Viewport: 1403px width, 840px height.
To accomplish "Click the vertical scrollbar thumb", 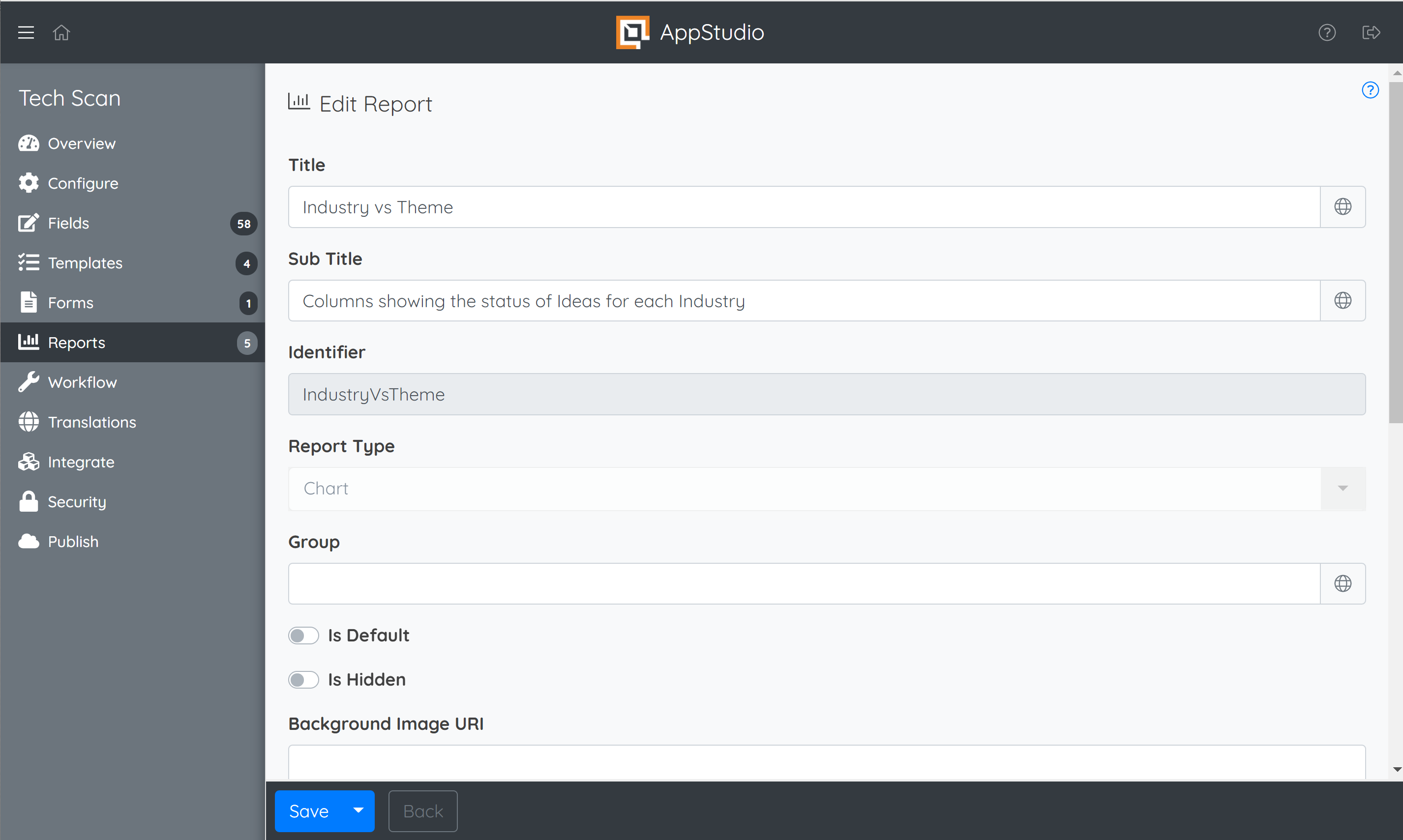I will [1396, 252].
